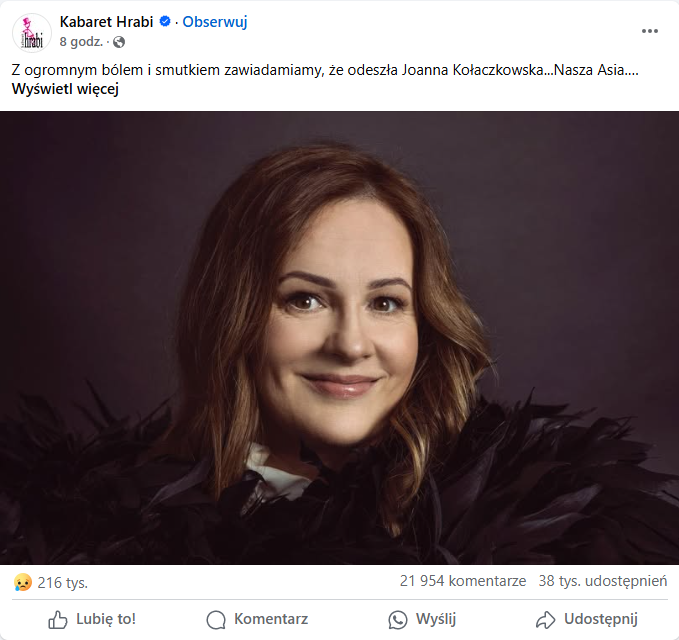Open the Kabaret Hrabi profile avatar
Viewport: 679px width, 640px height.
click(32, 32)
